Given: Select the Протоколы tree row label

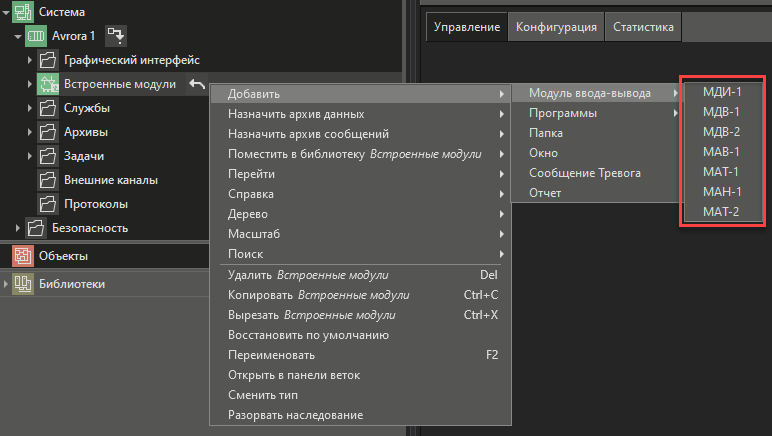Looking at the screenshot, I should point(96,204).
